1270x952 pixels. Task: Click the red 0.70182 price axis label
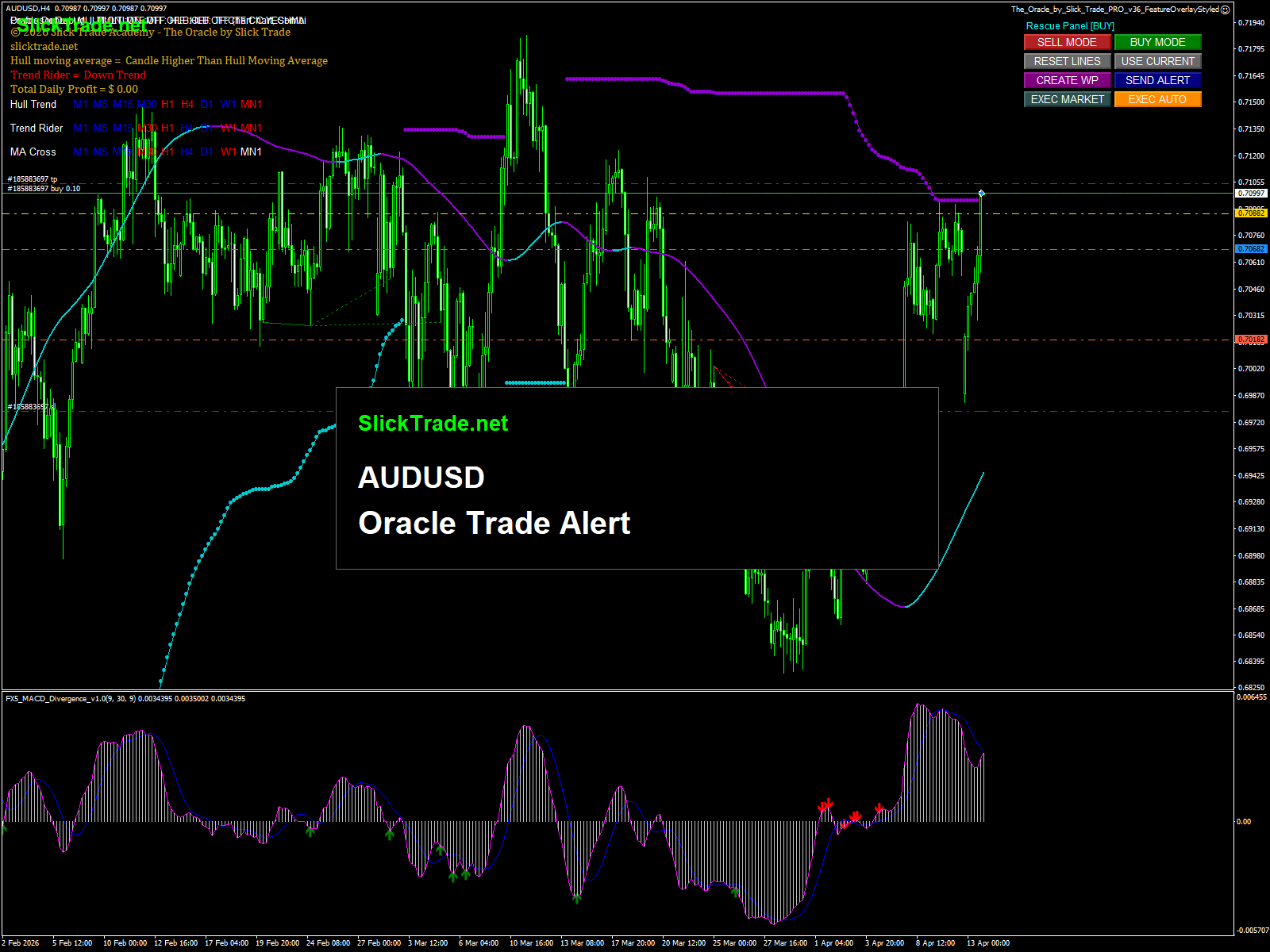point(1251,340)
